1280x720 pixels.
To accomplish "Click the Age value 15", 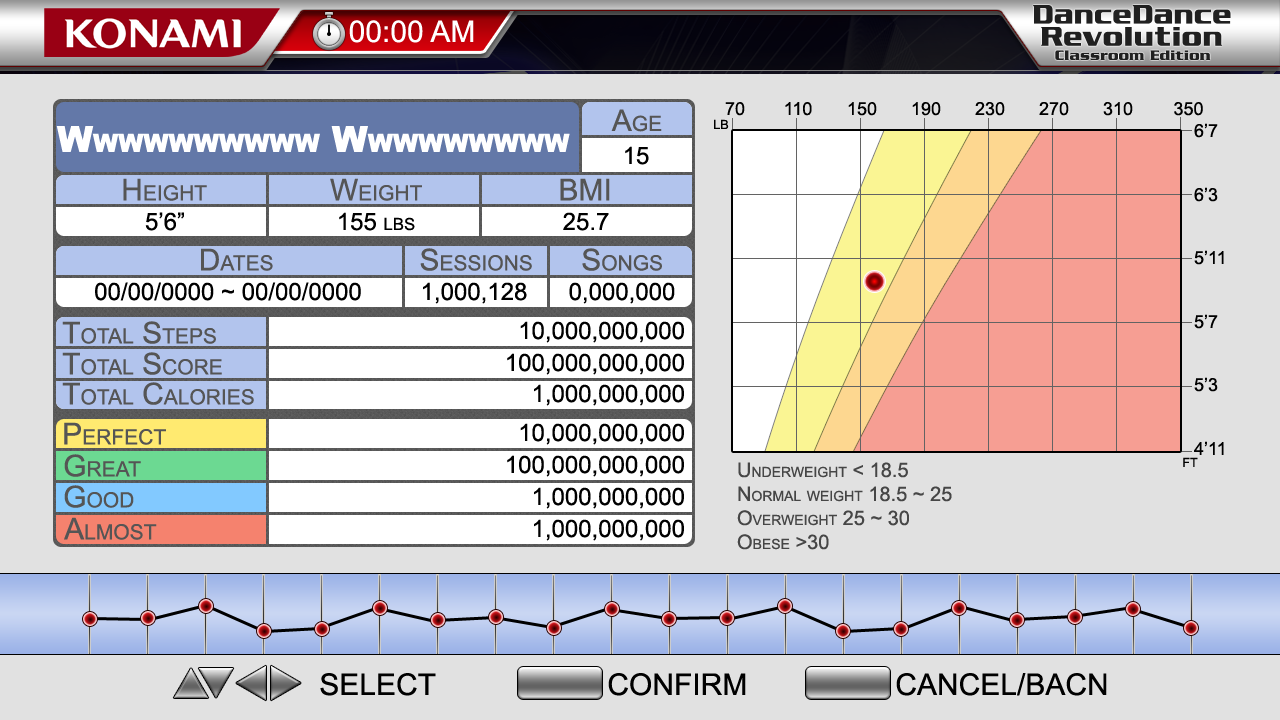I will 636,156.
